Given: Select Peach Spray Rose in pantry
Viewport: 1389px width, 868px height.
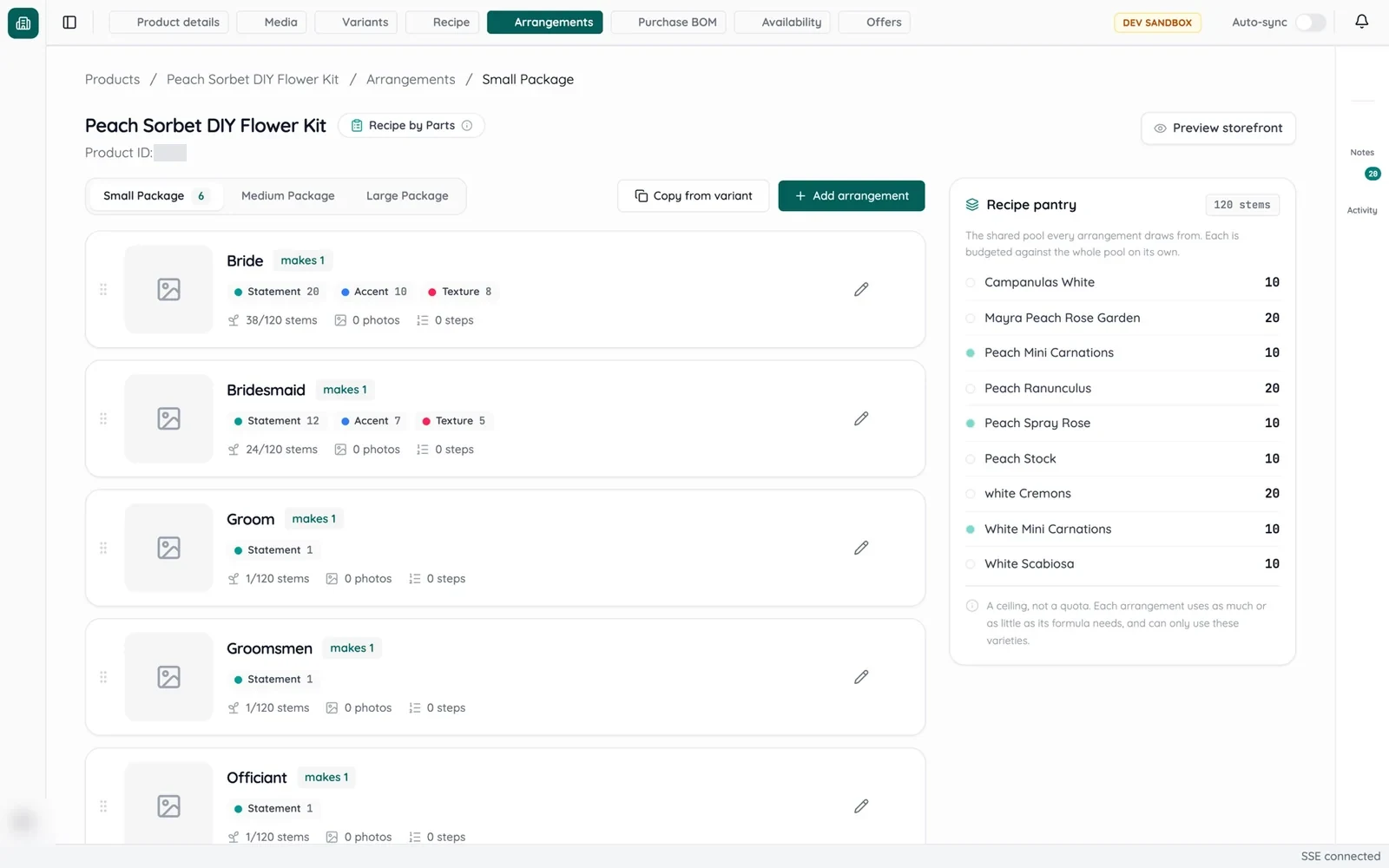Looking at the screenshot, I should click(x=1122, y=424).
